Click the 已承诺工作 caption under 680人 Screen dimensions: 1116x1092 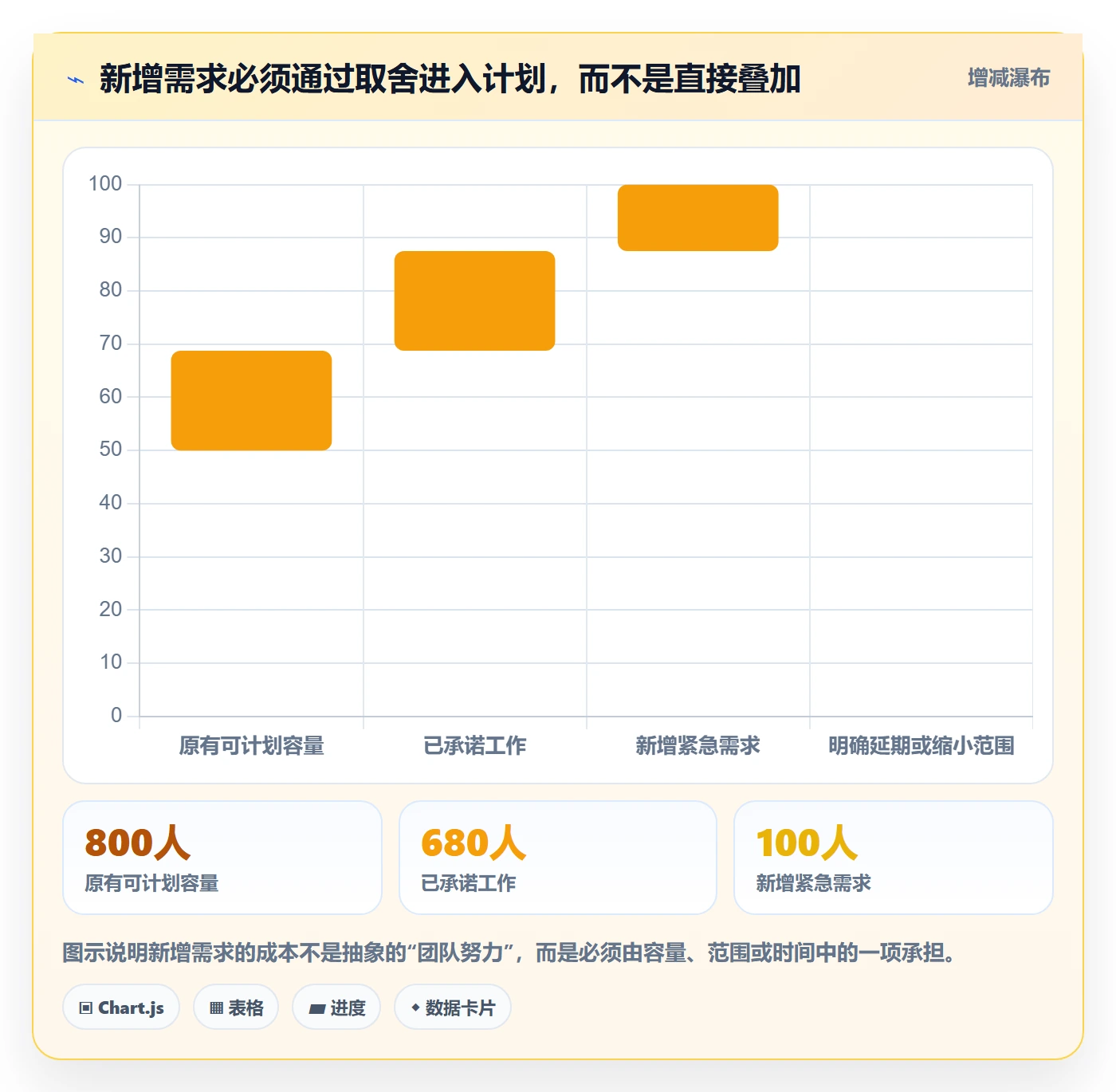[x=469, y=883]
